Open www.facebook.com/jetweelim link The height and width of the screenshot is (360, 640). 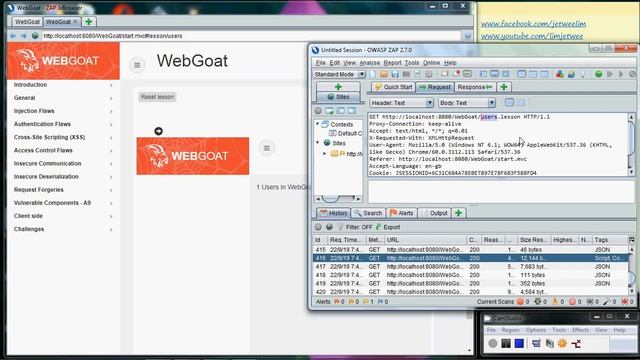[x=533, y=24]
